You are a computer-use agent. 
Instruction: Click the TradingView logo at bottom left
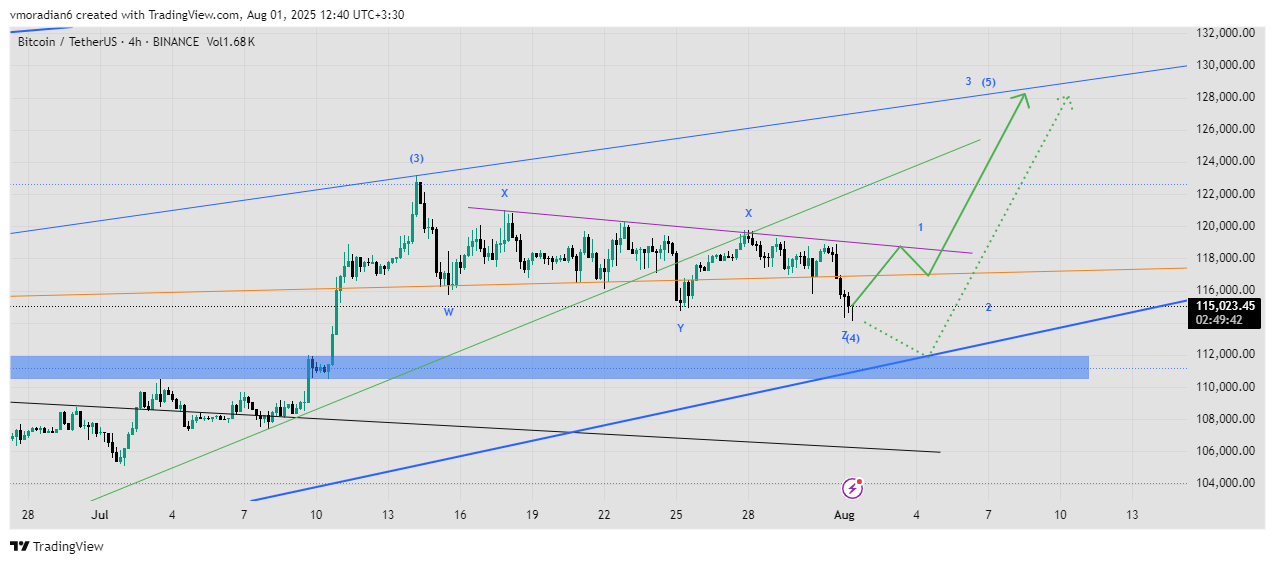[57, 547]
